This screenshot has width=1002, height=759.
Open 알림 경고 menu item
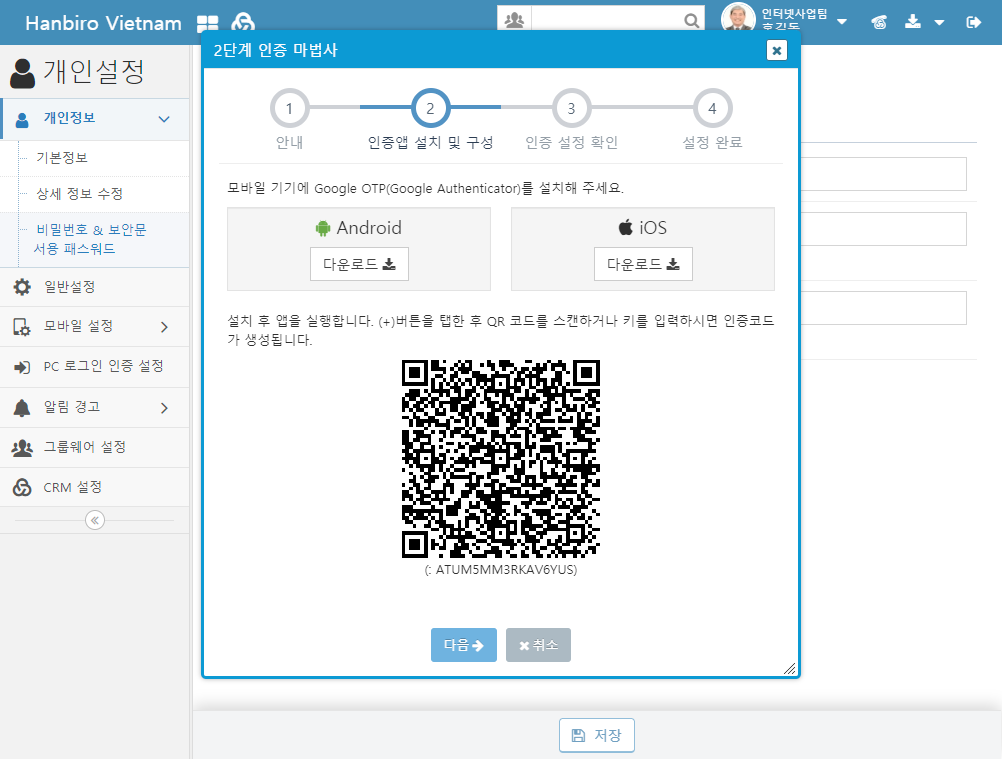pos(95,407)
